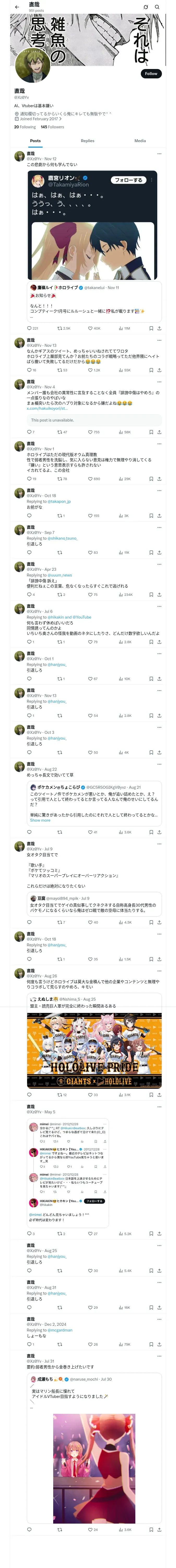Screen dimensions: 176x1568
Task: Switch to the Replies tab
Action: click(87, 141)
